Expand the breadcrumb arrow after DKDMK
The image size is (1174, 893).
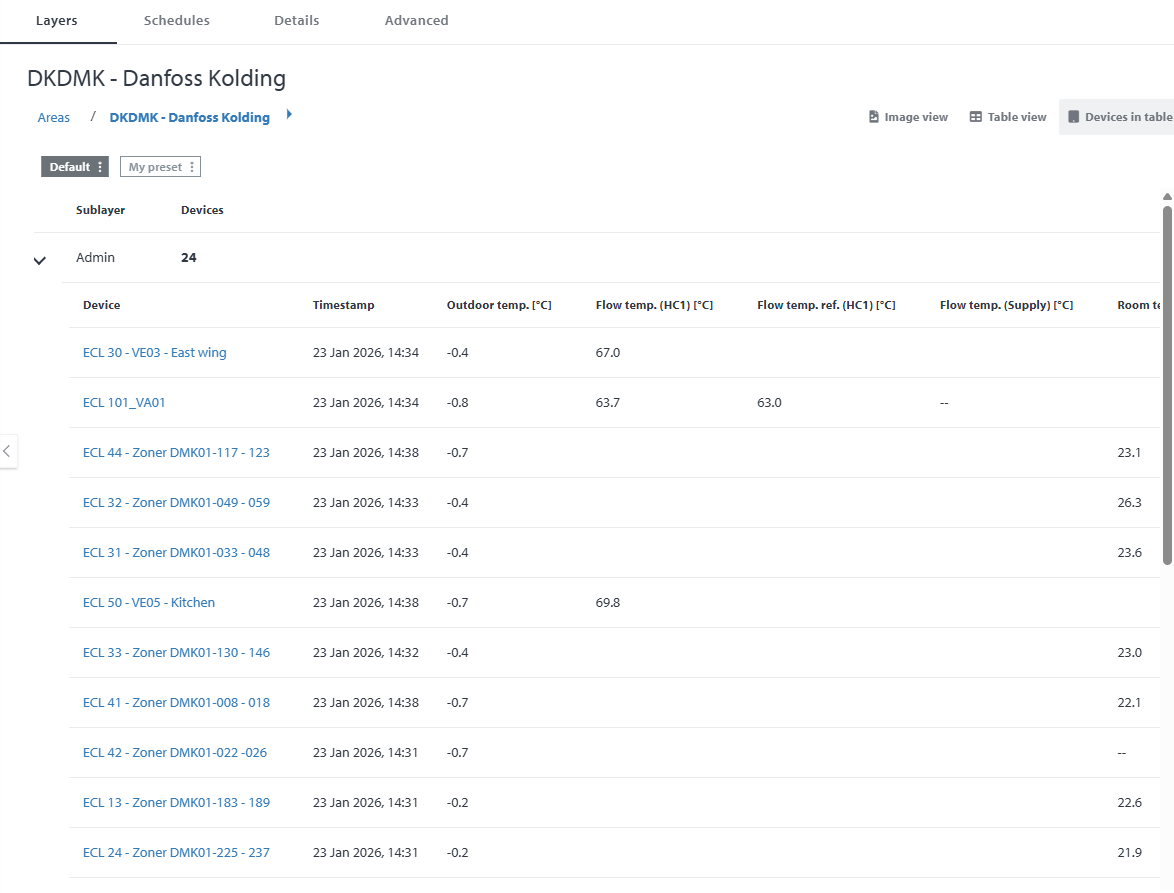[x=289, y=115]
